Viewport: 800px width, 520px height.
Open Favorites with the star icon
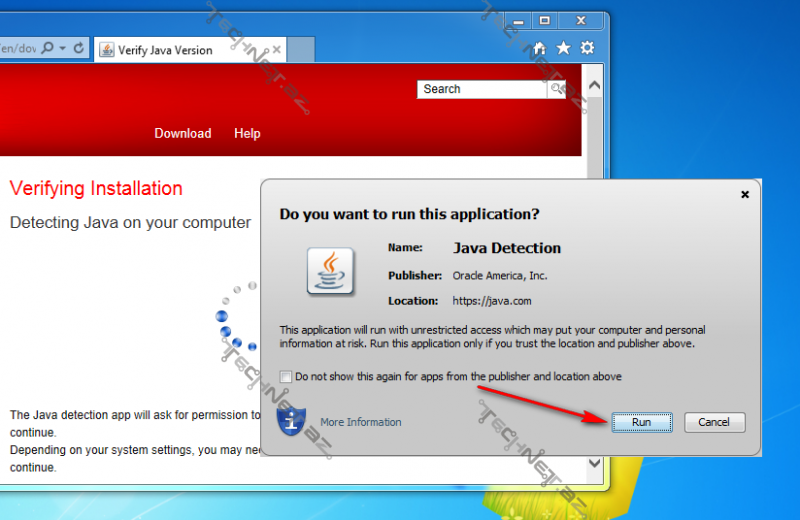coord(563,48)
